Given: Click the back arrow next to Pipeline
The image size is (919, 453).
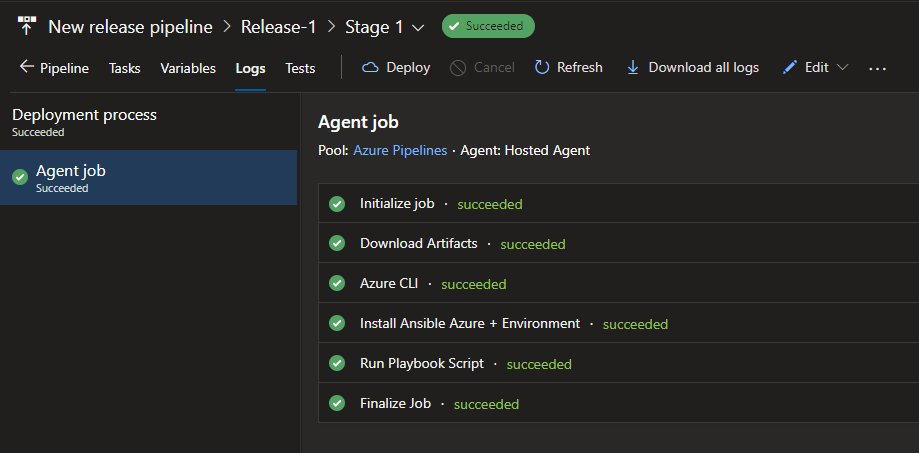Looking at the screenshot, I should tap(27, 67).
